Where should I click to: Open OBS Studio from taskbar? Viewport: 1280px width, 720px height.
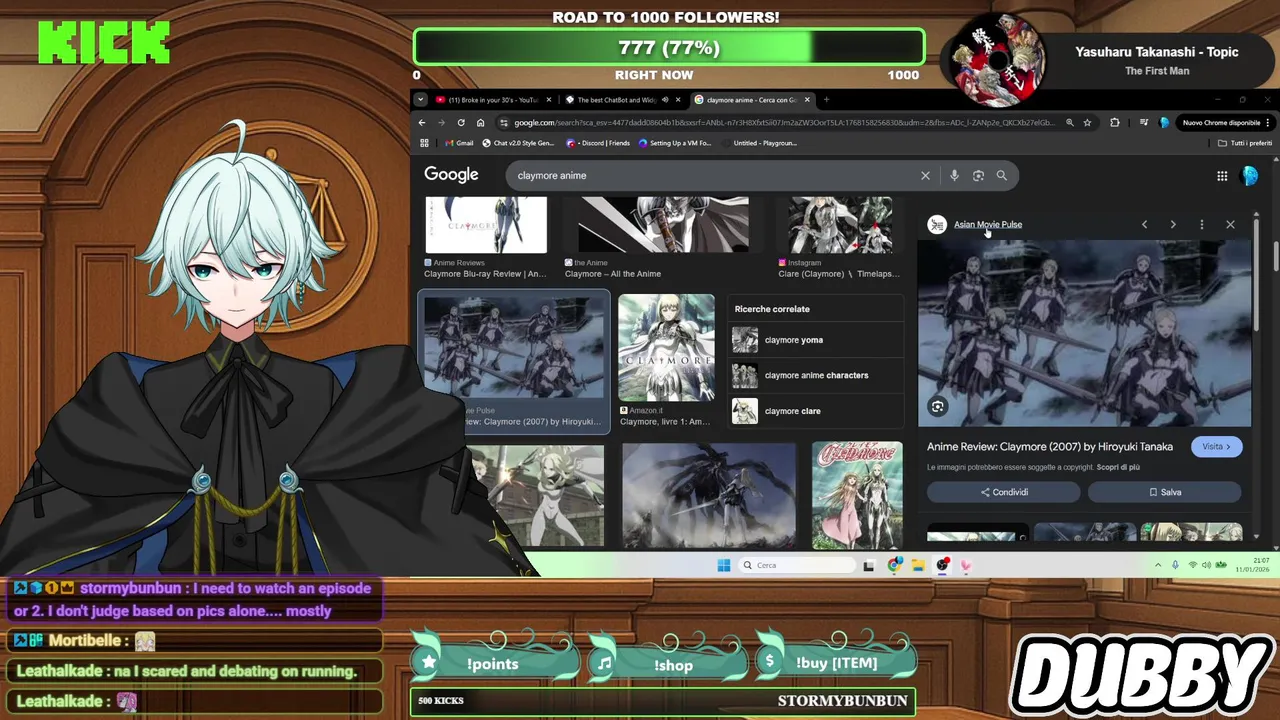coord(942,565)
